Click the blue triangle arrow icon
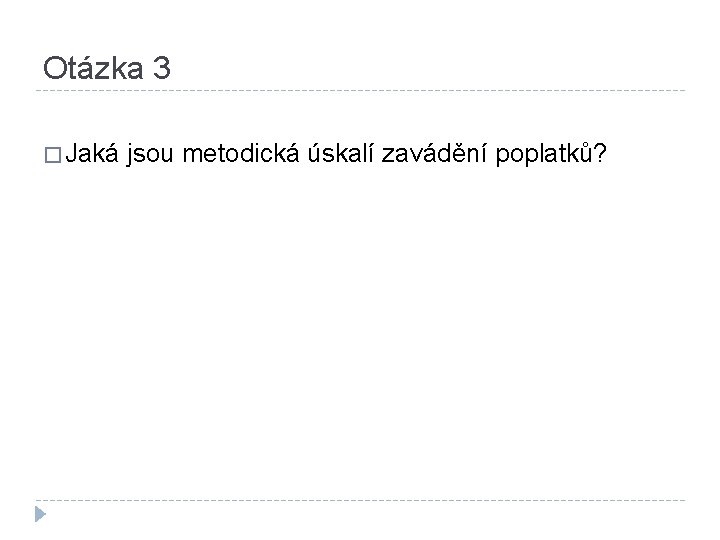The height and width of the screenshot is (540, 720). (40, 516)
